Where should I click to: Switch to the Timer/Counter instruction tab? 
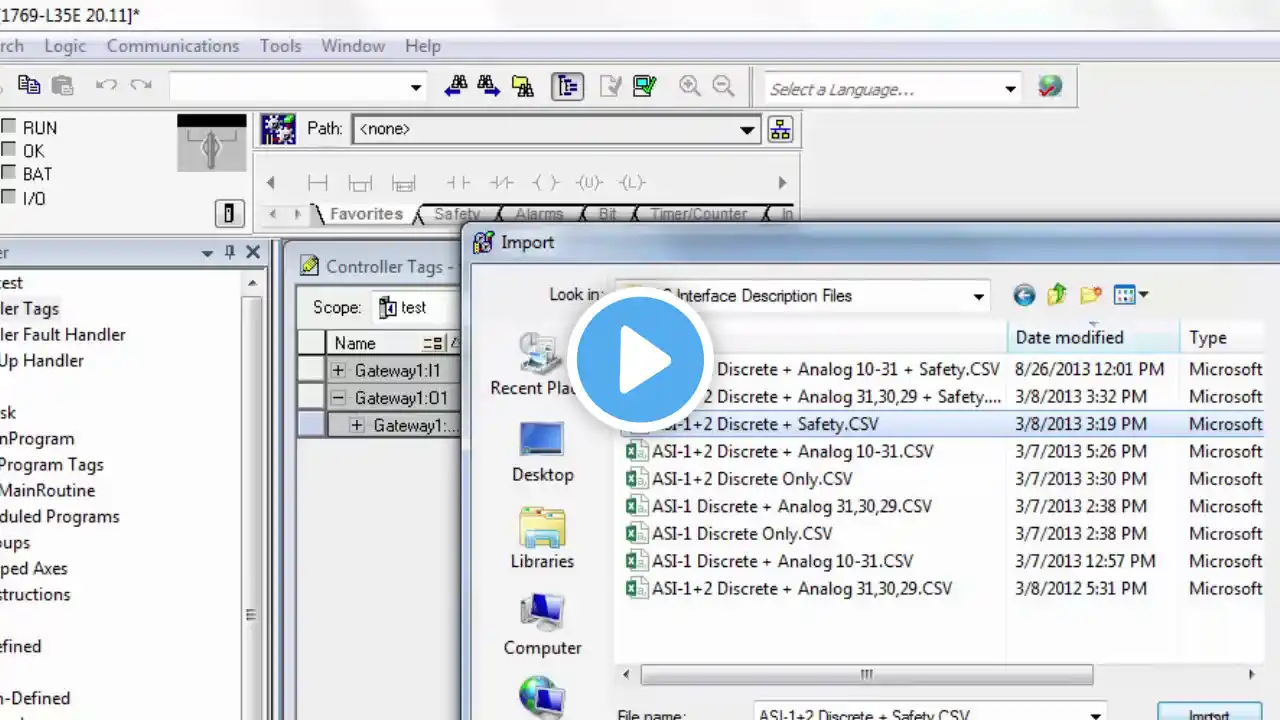click(x=699, y=214)
